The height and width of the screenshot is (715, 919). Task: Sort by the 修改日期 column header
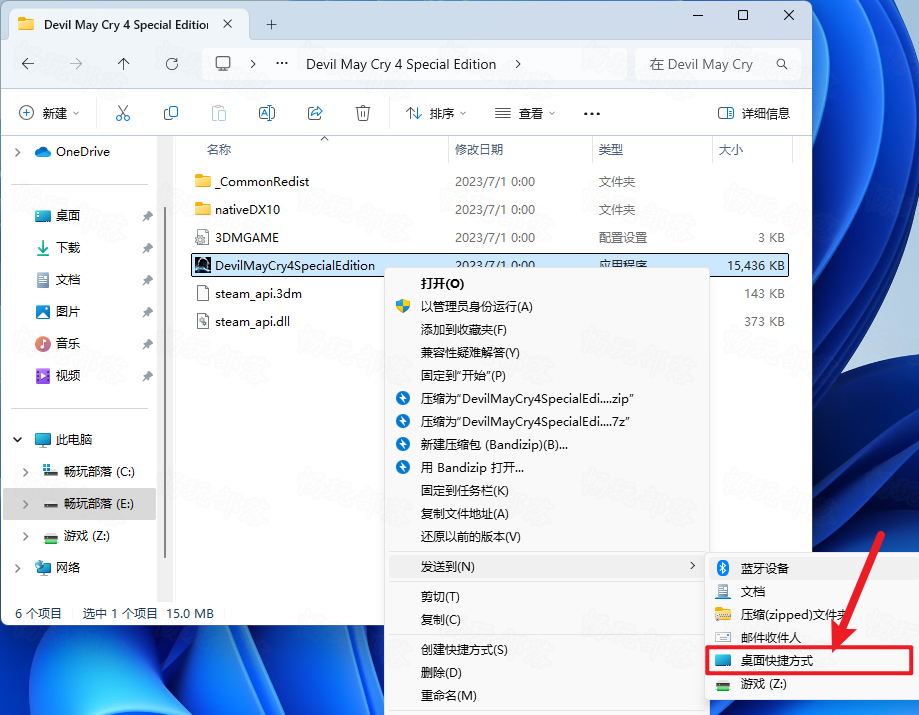pos(479,150)
